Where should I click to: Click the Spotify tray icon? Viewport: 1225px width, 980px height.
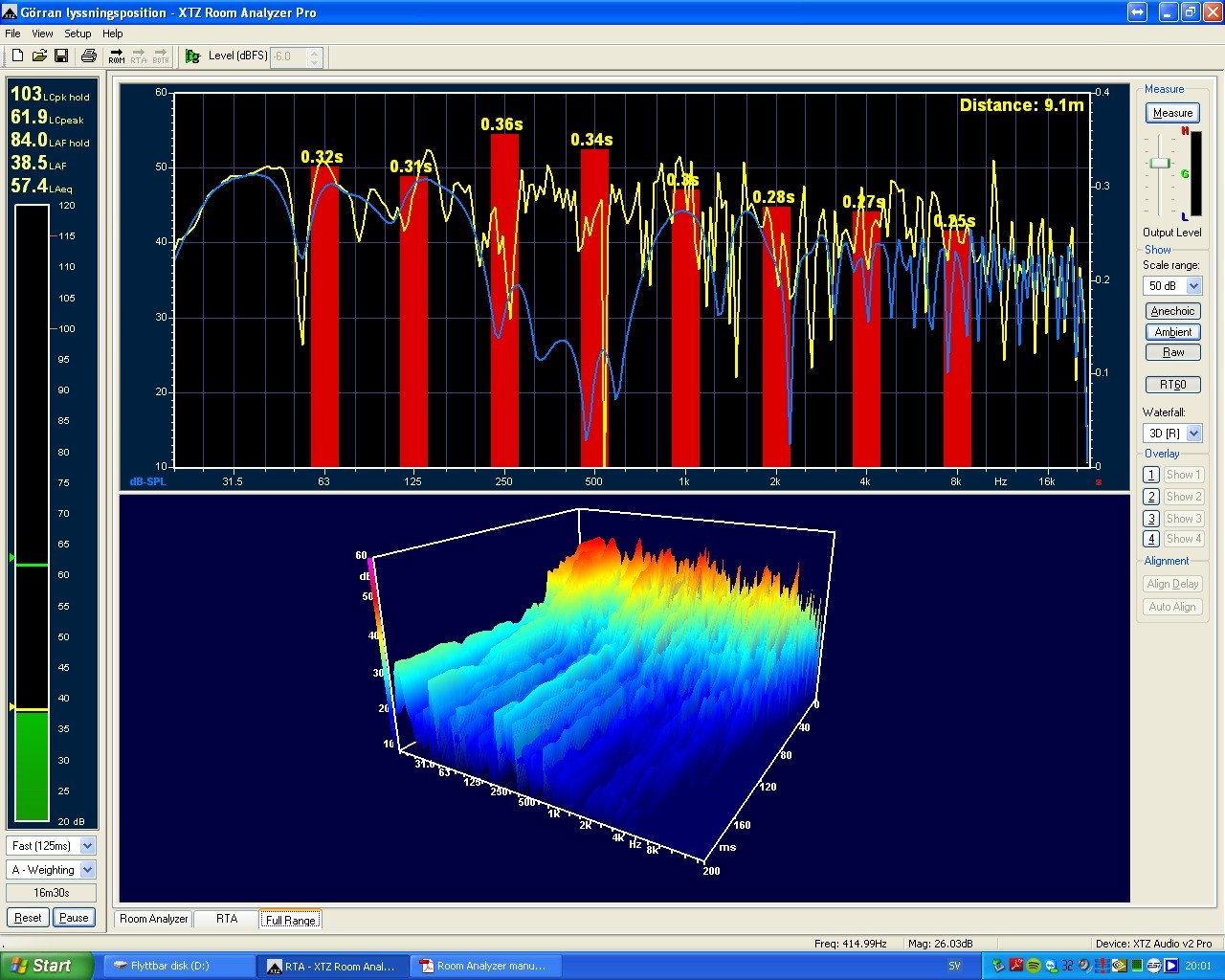[1034, 966]
